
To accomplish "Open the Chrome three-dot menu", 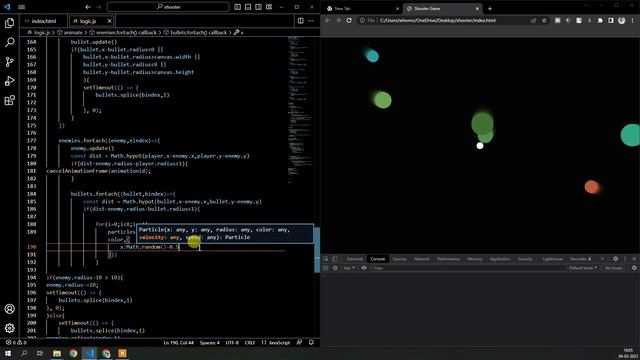I will (632, 20).
